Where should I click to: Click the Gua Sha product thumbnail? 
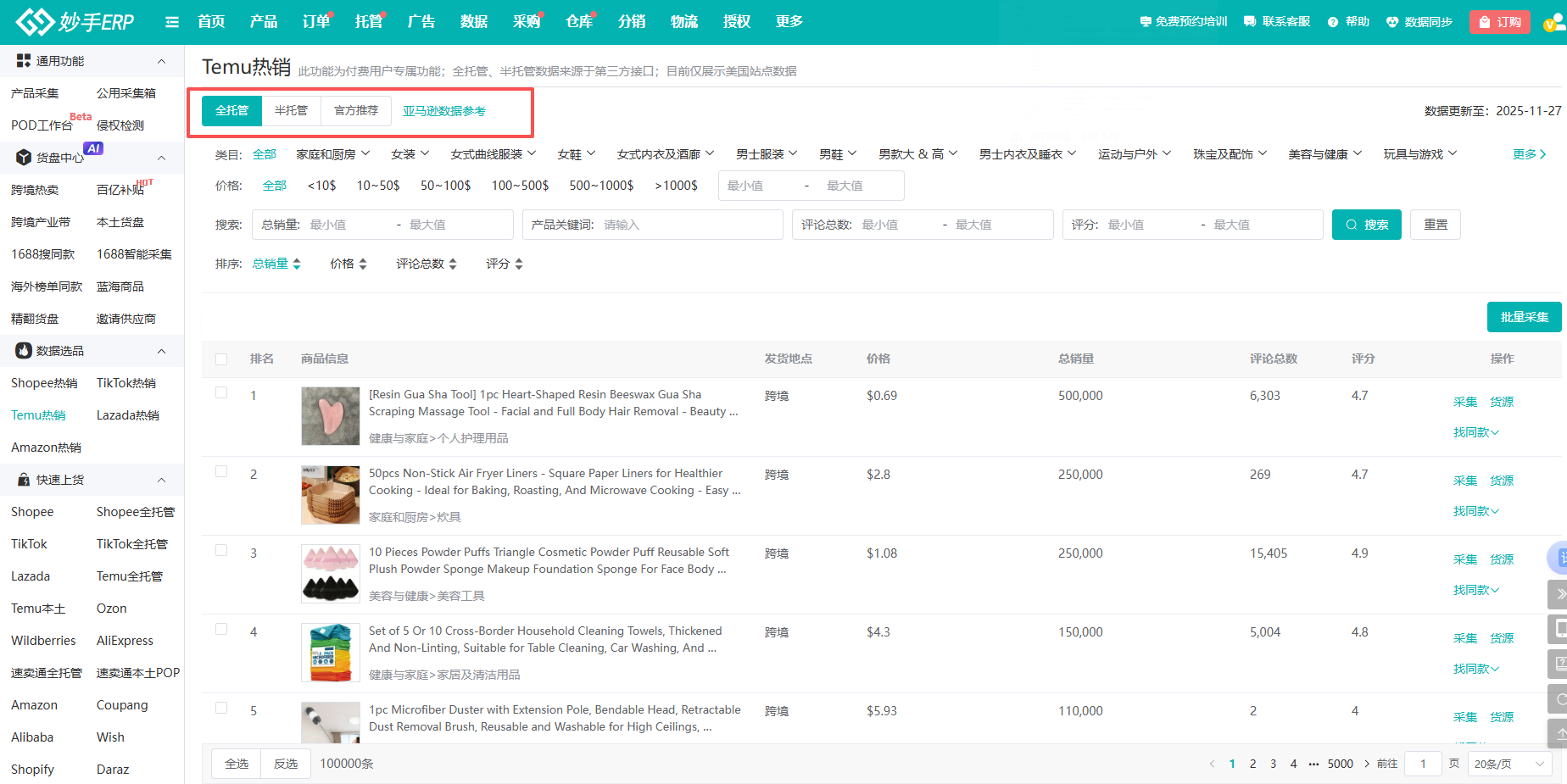tap(331, 416)
